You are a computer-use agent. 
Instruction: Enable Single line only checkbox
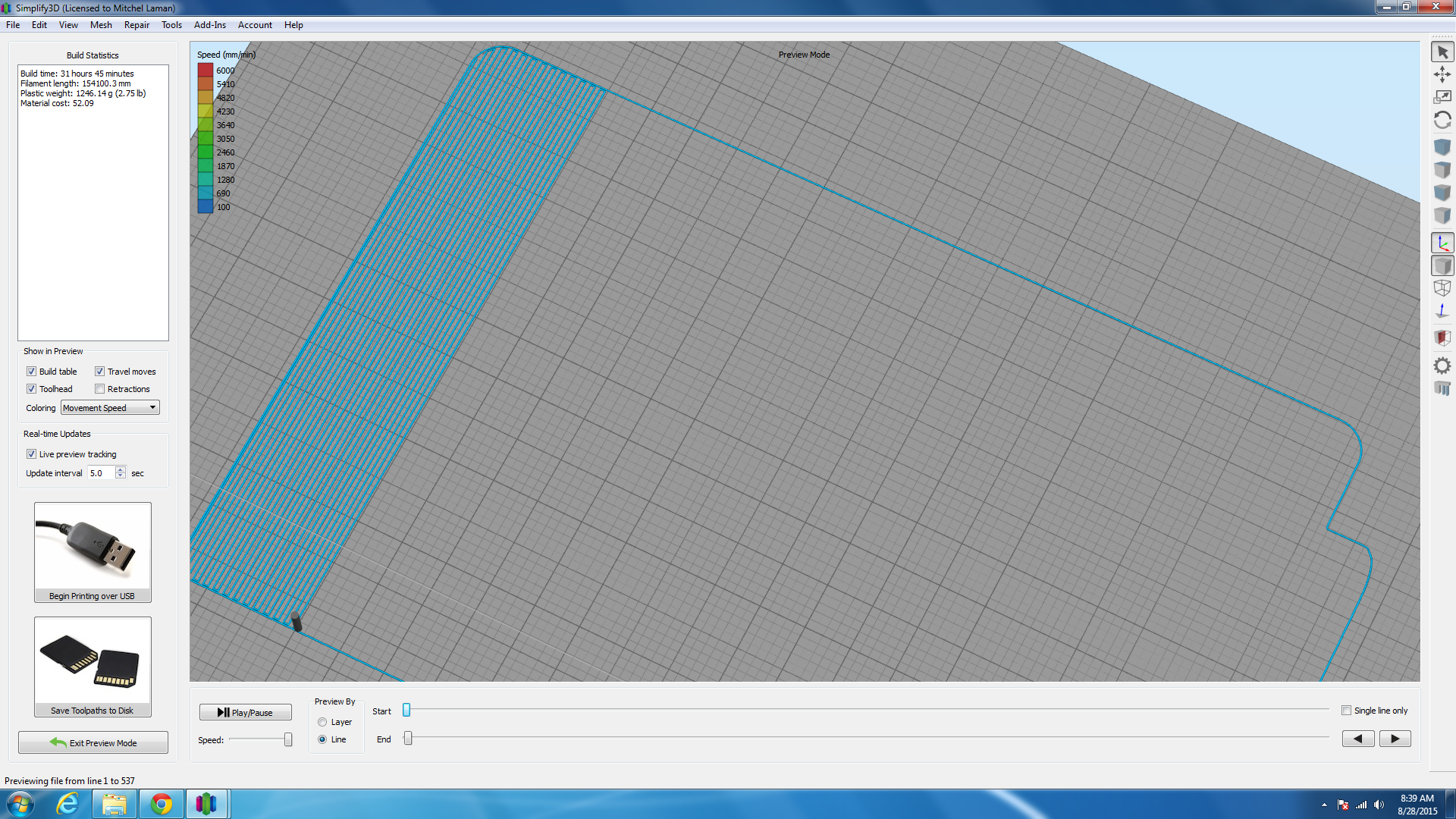[x=1347, y=711]
